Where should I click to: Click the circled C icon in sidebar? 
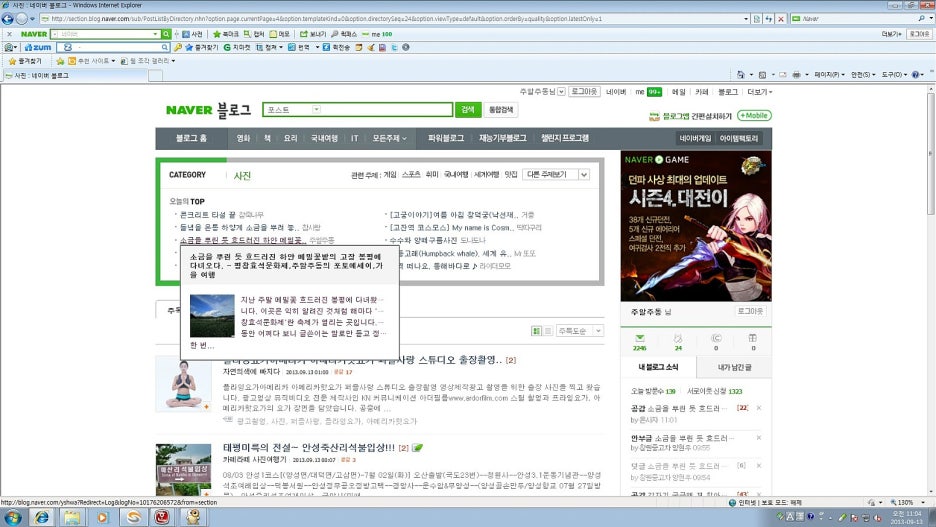716,338
